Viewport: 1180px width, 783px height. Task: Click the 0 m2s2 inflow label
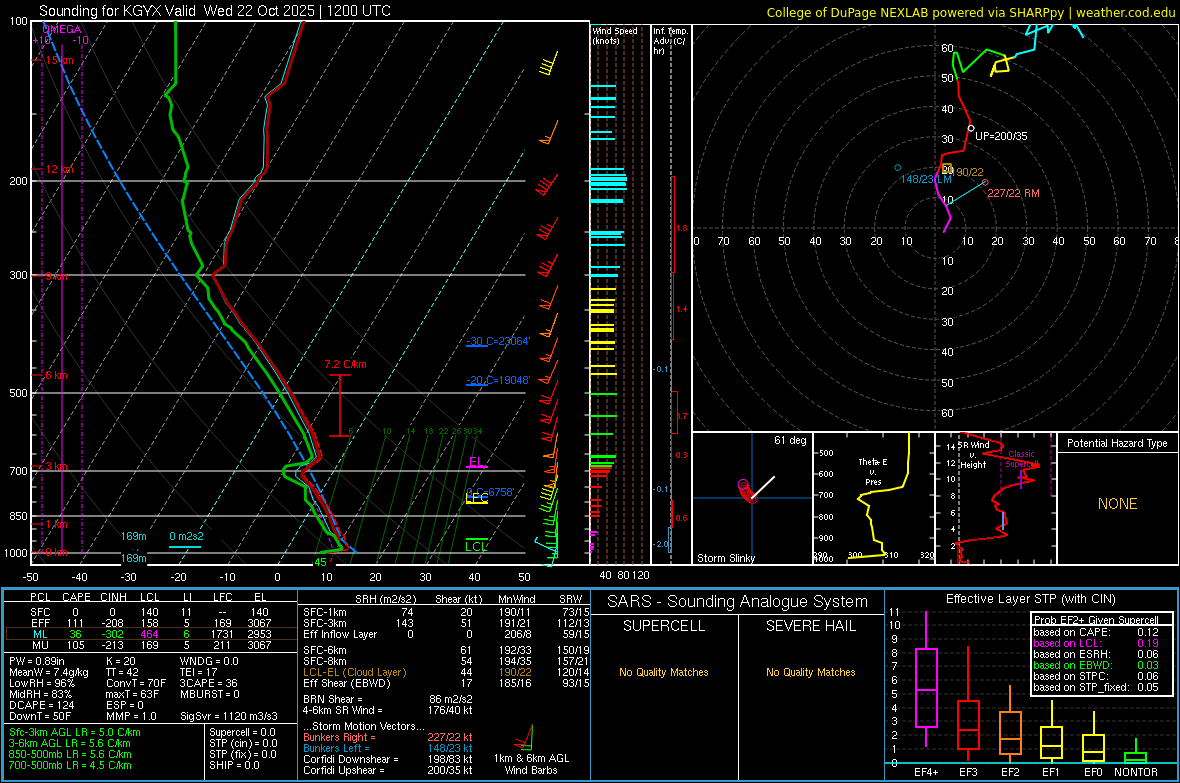click(x=187, y=537)
